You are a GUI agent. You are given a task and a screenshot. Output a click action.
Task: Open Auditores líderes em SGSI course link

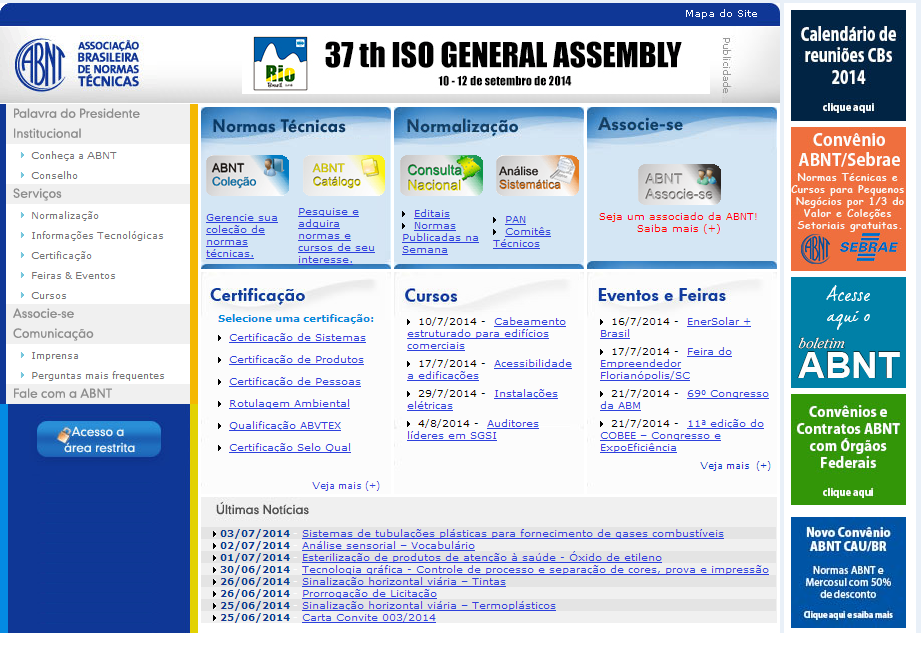coord(473,429)
